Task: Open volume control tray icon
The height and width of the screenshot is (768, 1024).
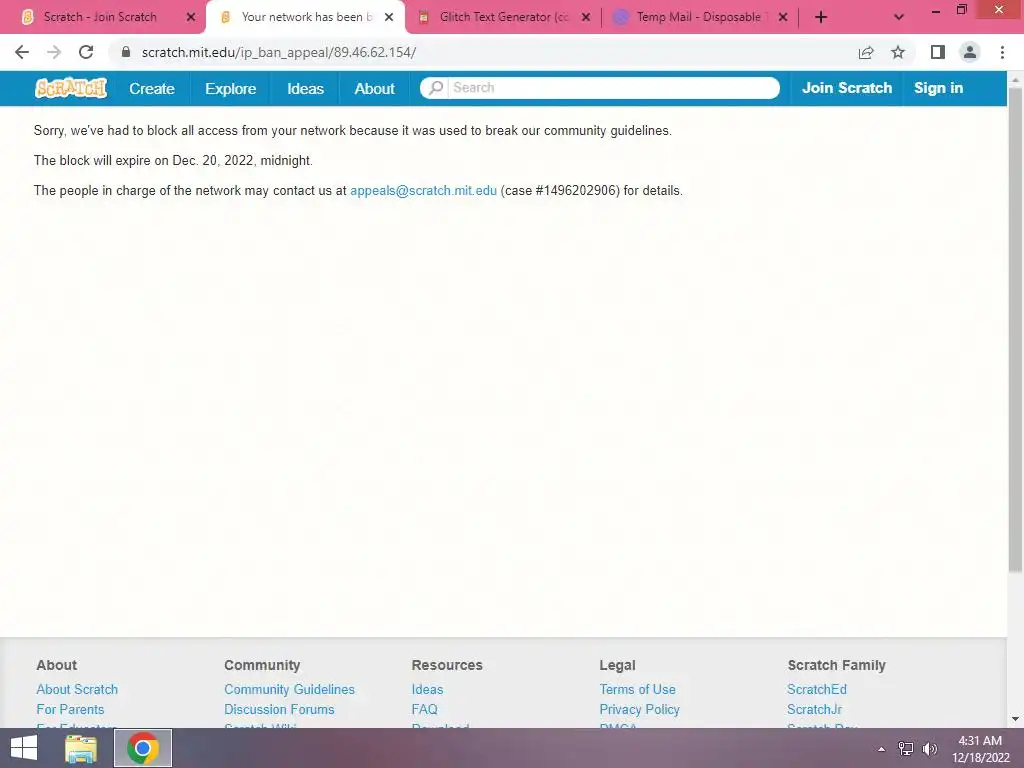Action: click(930, 749)
